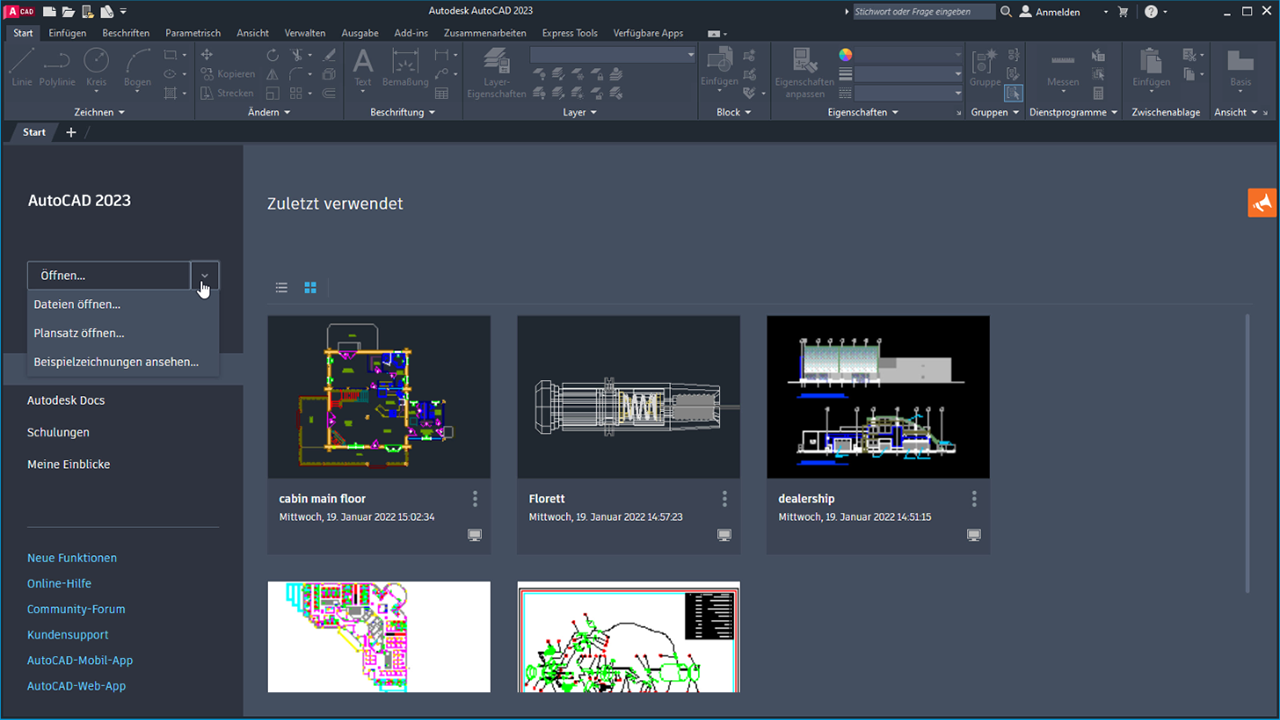Click the object color wheel swatch
Screen dimensions: 1280x720
(x=845, y=55)
